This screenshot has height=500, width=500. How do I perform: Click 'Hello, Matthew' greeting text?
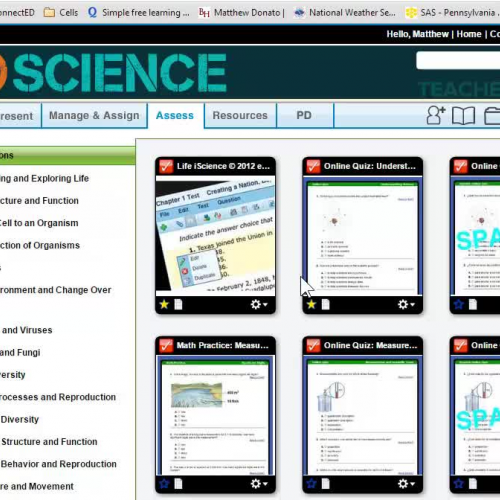pos(417,34)
